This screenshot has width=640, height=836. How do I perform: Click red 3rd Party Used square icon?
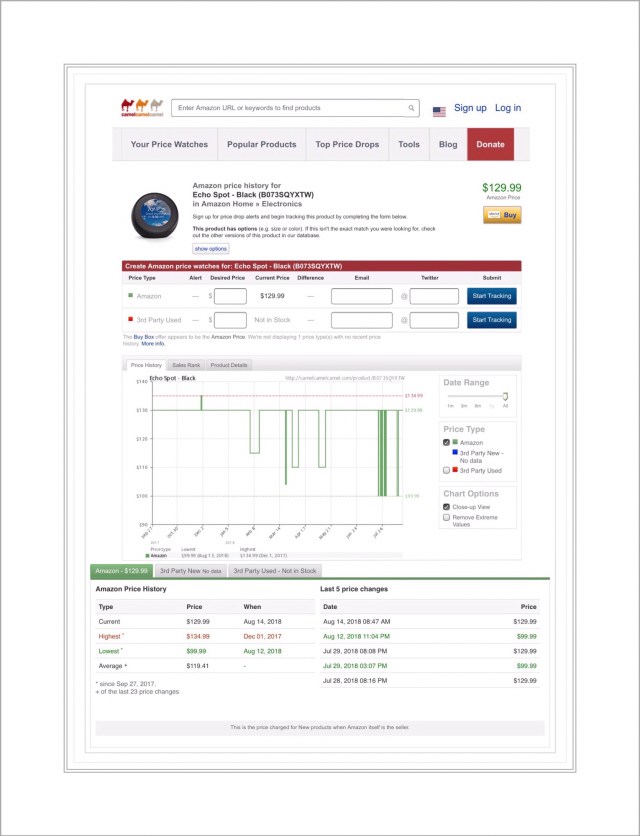pyautogui.click(x=130, y=320)
